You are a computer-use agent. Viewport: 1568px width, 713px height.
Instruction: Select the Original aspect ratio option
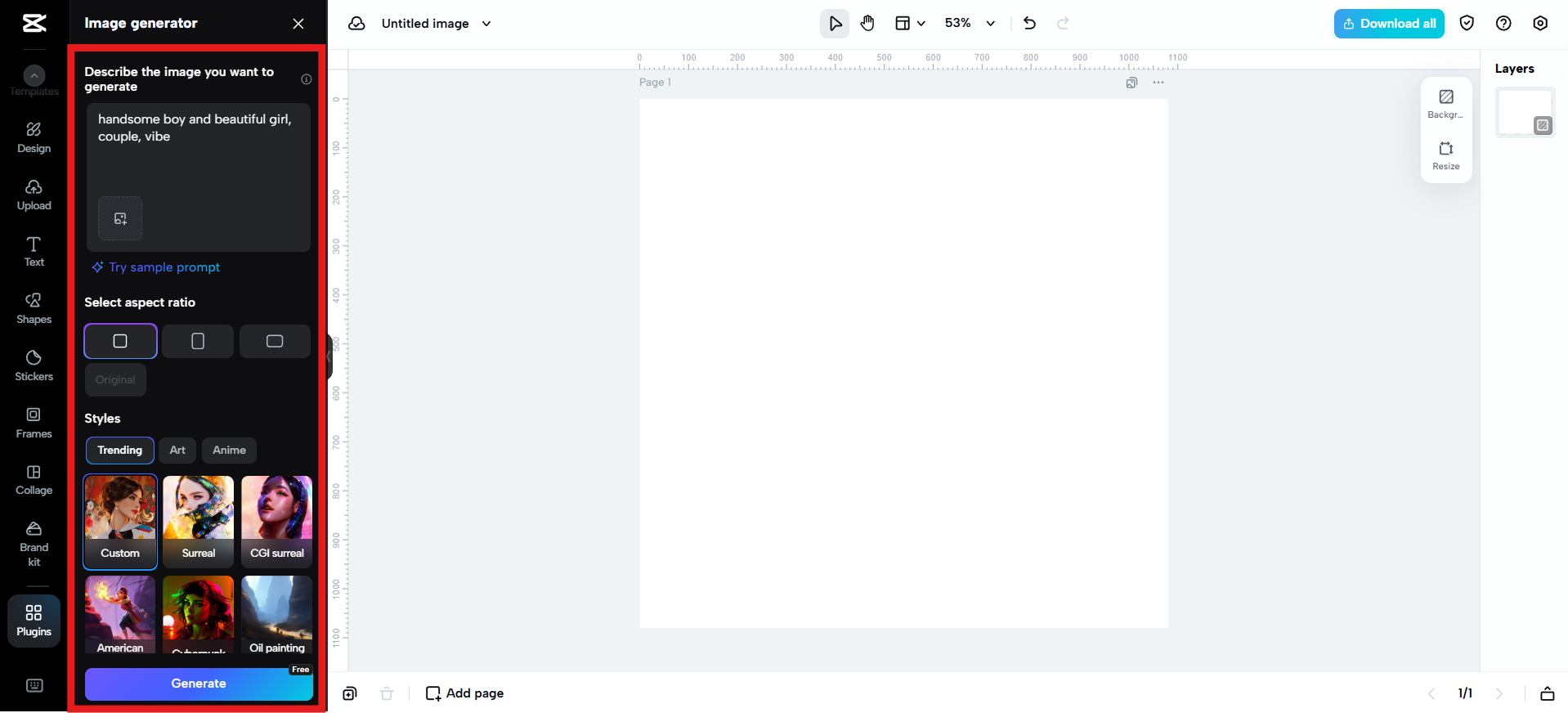coord(115,380)
